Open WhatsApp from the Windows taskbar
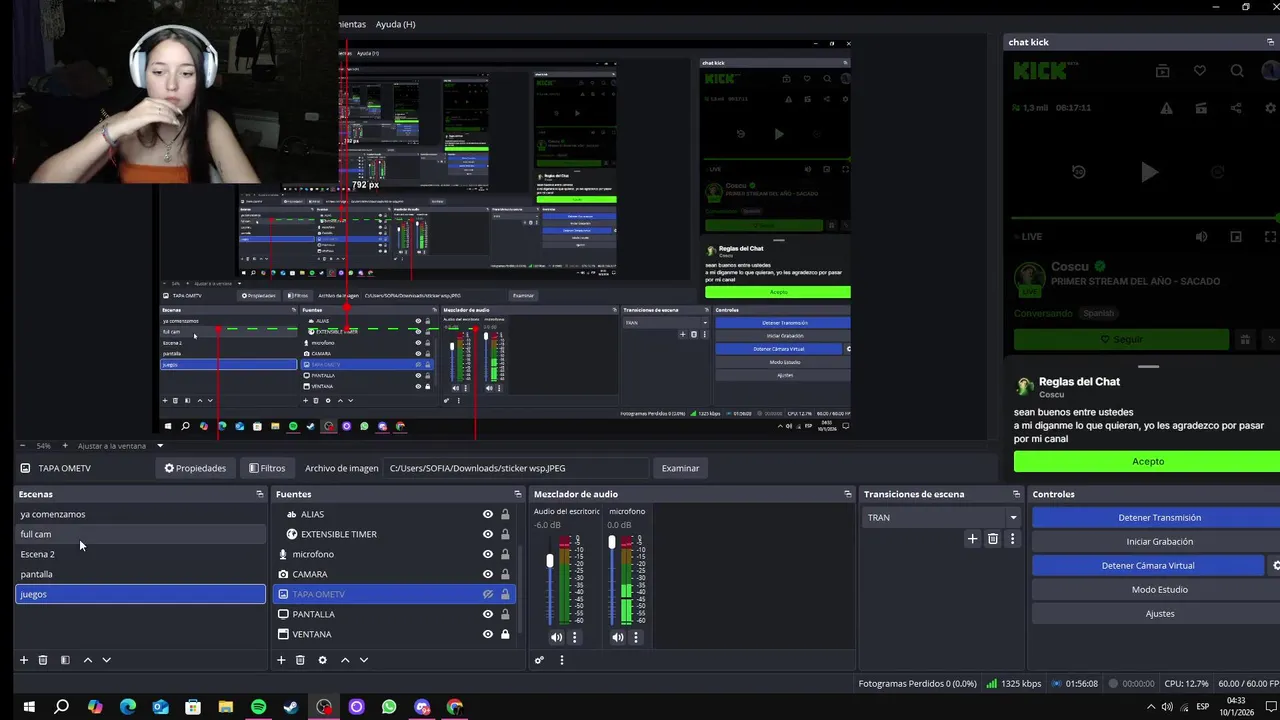The height and width of the screenshot is (720, 1280). point(389,707)
